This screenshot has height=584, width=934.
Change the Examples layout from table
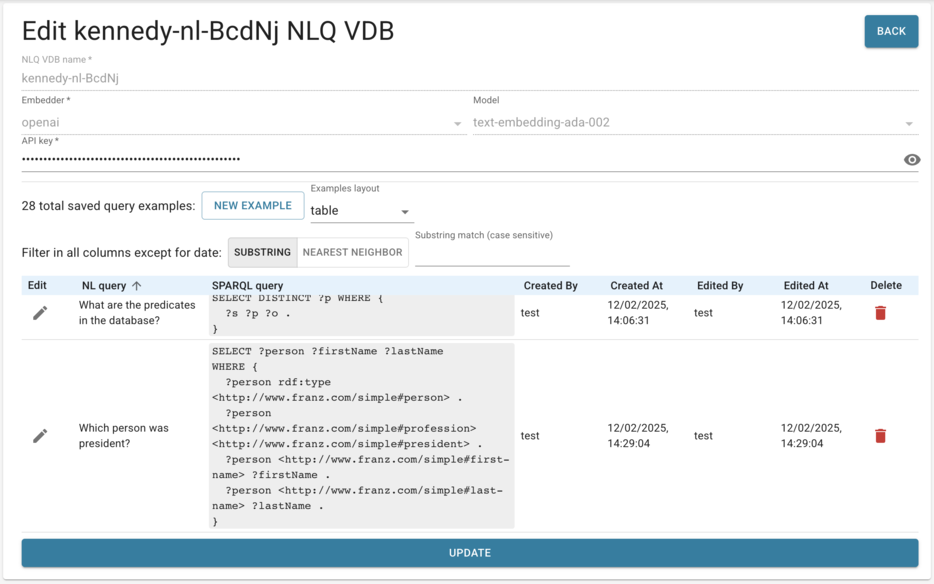pos(360,211)
